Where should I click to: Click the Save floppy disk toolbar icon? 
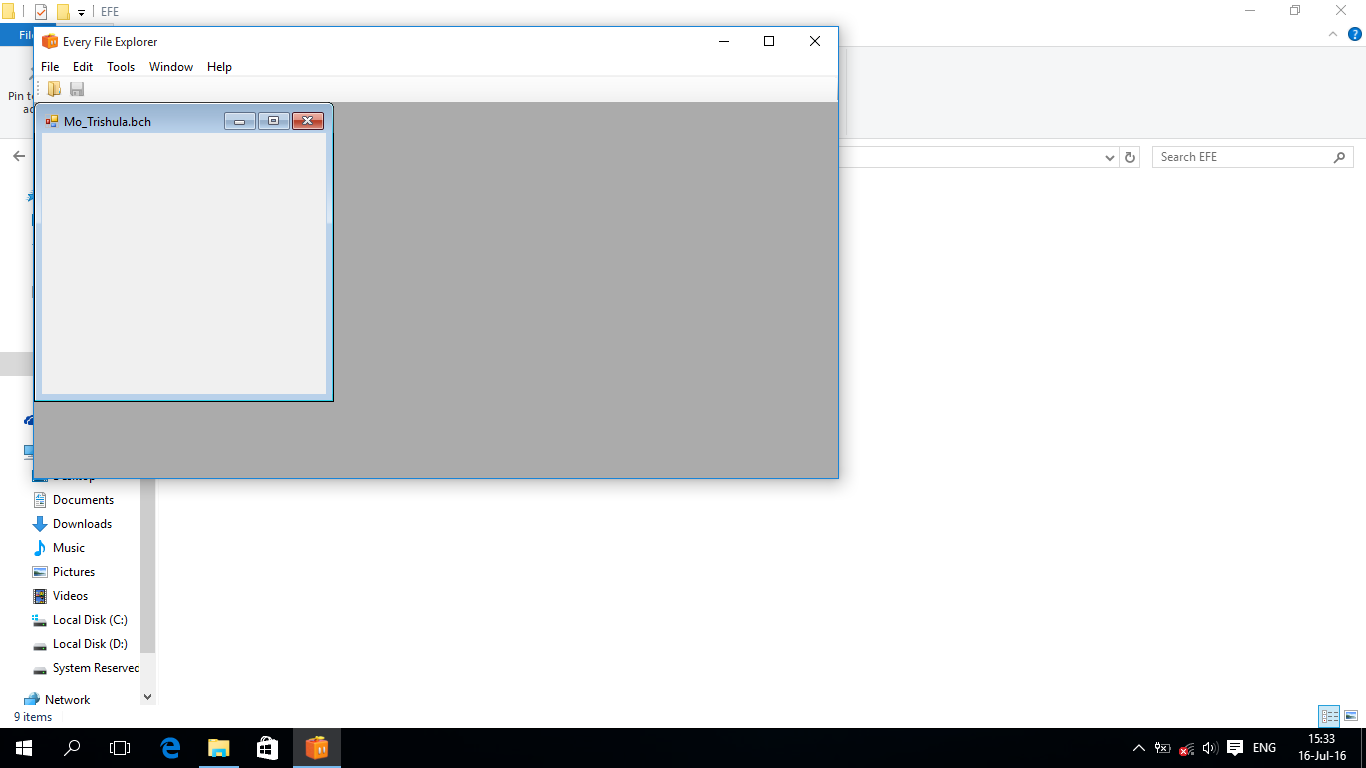click(x=77, y=89)
